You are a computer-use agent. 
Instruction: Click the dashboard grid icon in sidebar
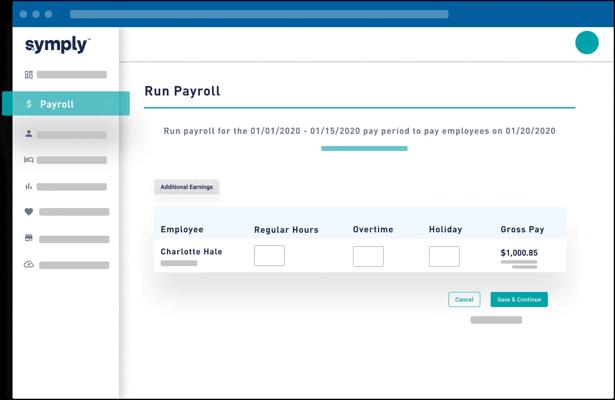tap(29, 75)
